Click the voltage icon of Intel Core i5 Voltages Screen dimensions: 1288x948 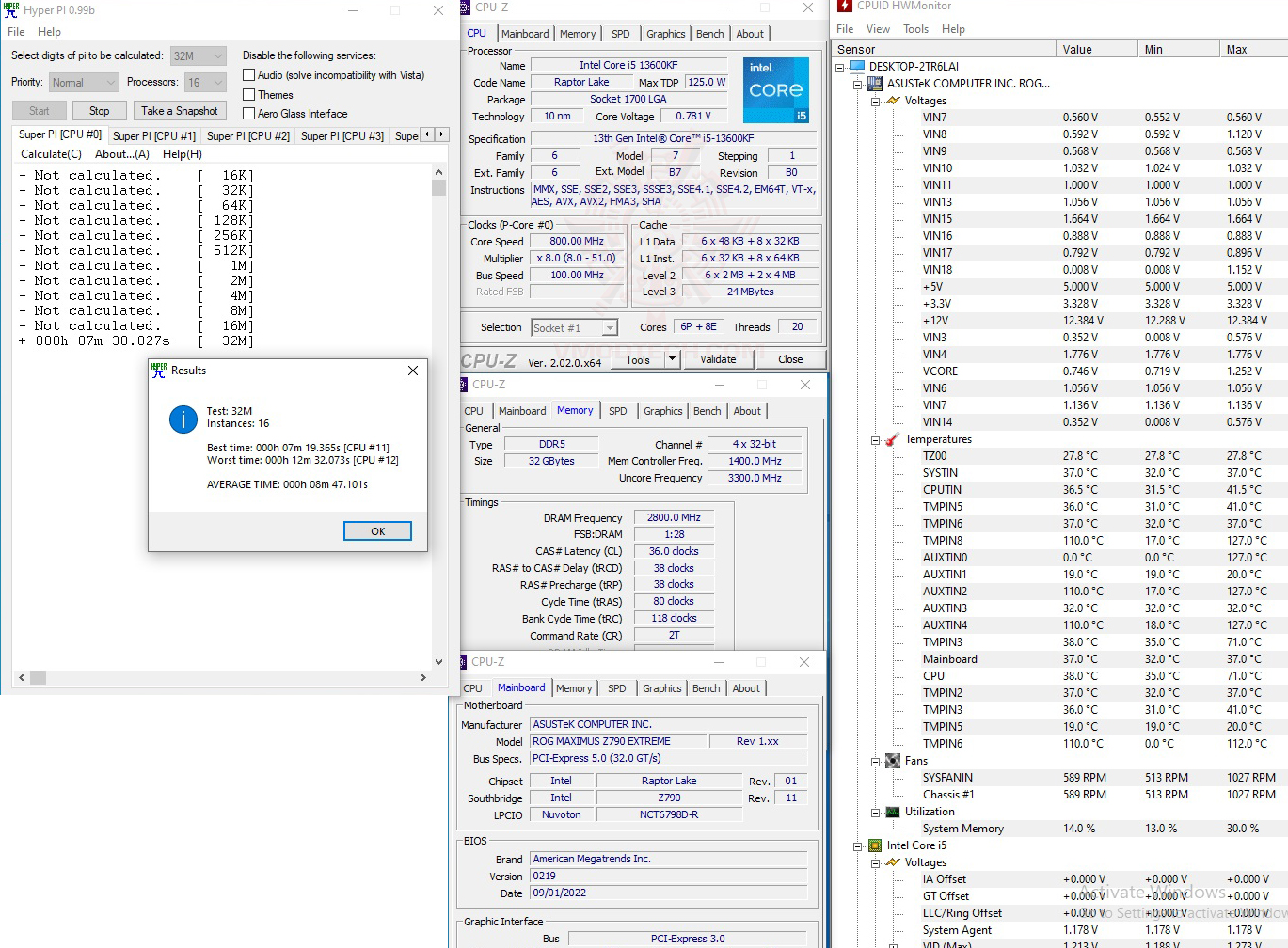pos(893,862)
